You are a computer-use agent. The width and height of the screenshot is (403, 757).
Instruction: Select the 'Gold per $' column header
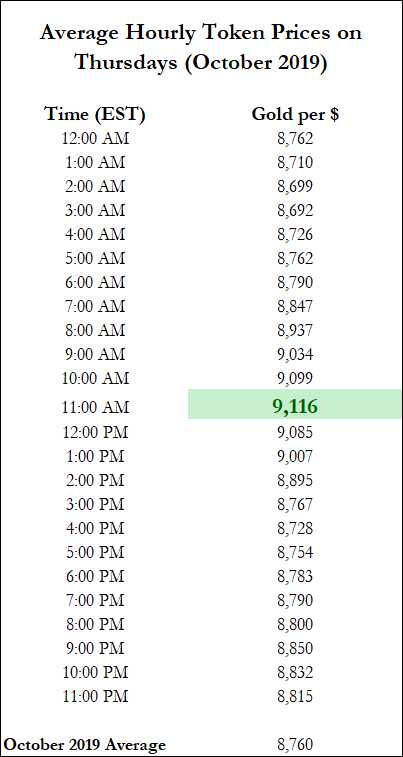(x=295, y=114)
